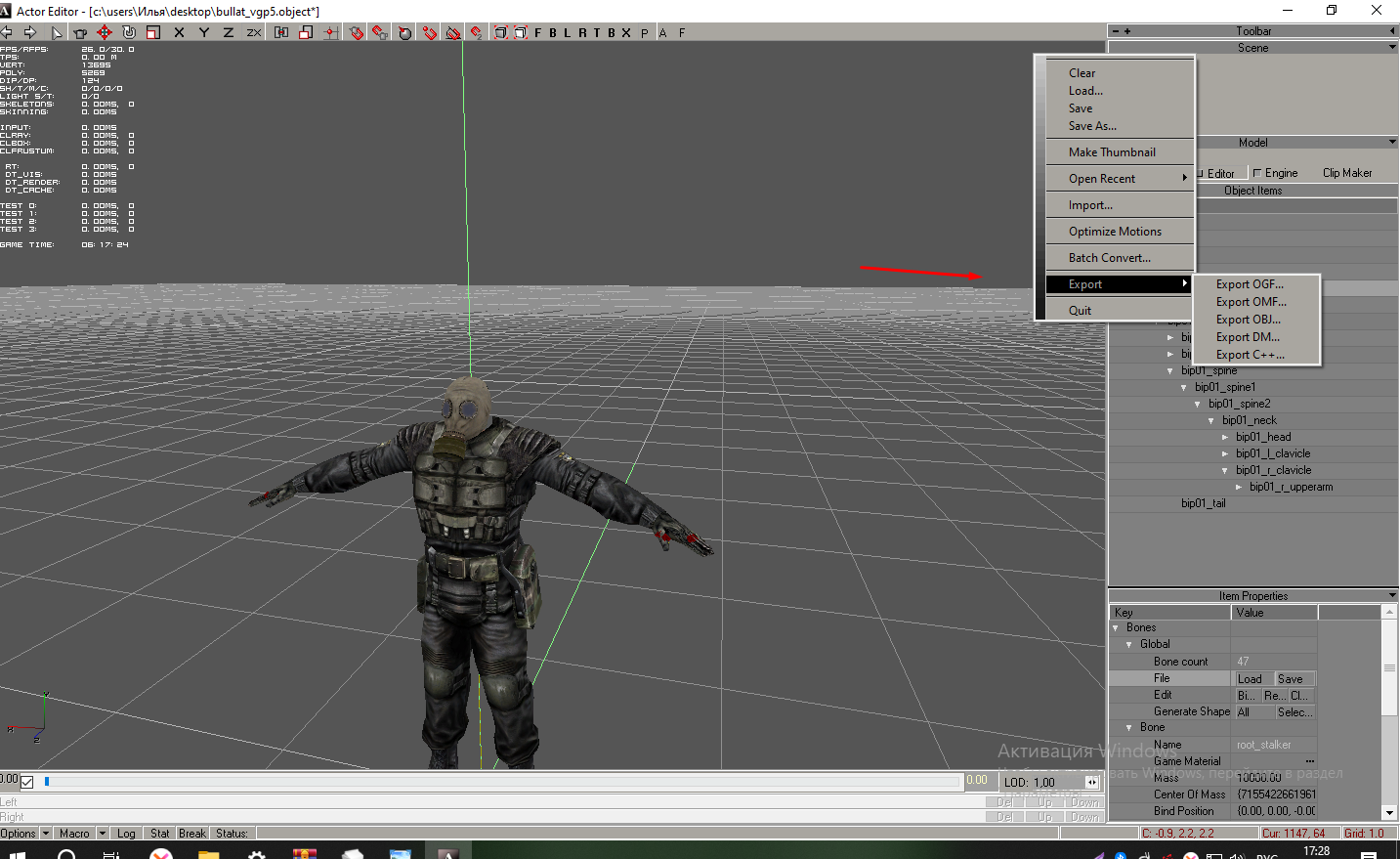Viewport: 1400px width, 859px height.
Task: Click the Redo right-arrow toolbar icon
Action: pos(30,32)
